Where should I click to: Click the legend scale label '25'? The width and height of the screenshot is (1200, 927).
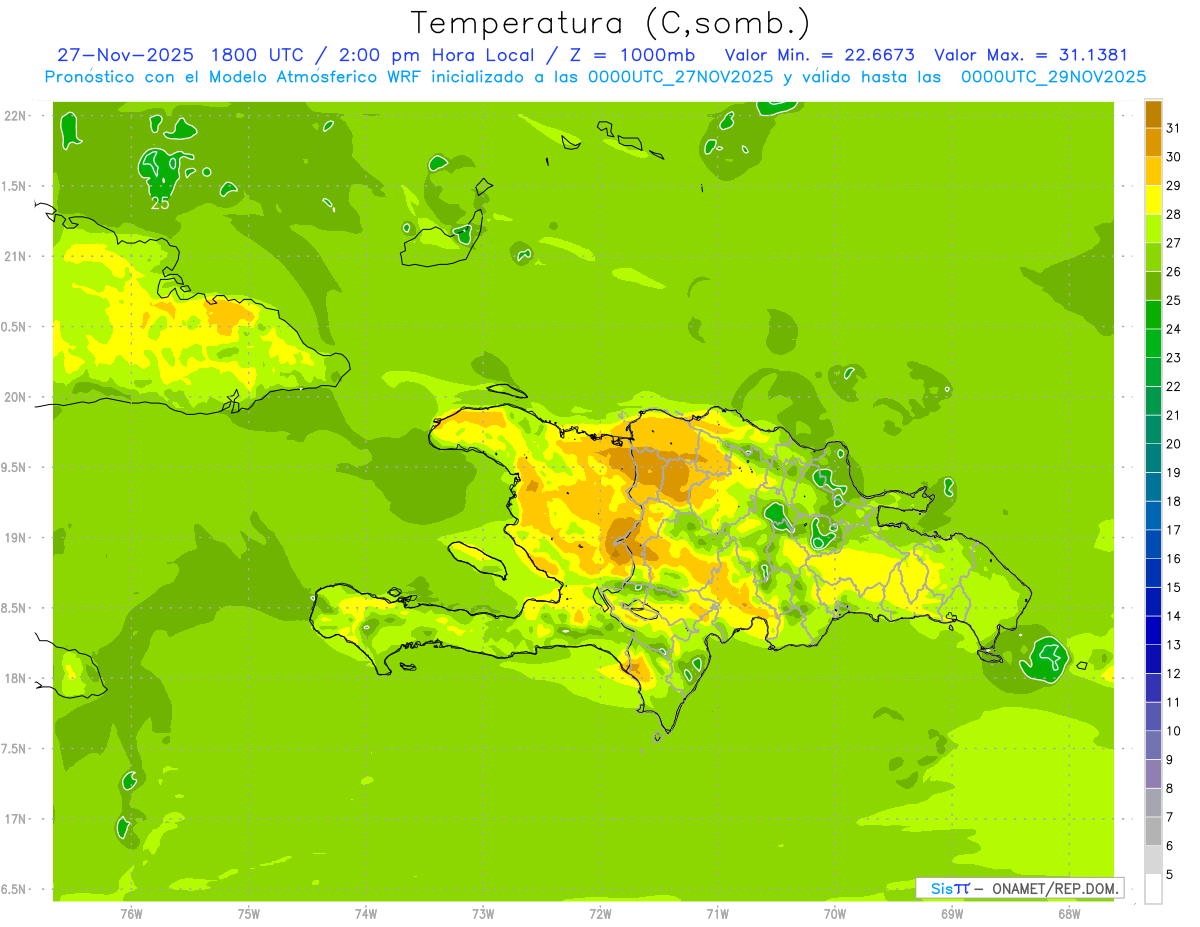tap(1174, 300)
